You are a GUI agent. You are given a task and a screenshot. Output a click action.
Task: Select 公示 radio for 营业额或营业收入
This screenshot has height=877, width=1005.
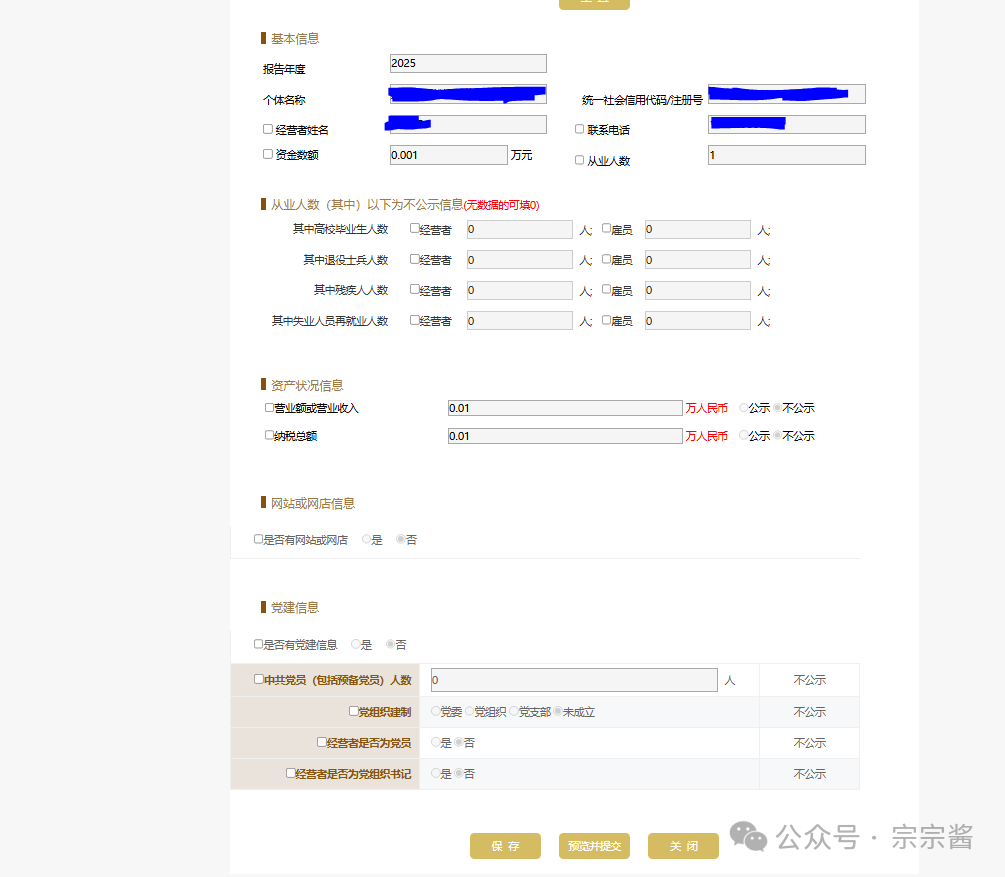point(743,408)
